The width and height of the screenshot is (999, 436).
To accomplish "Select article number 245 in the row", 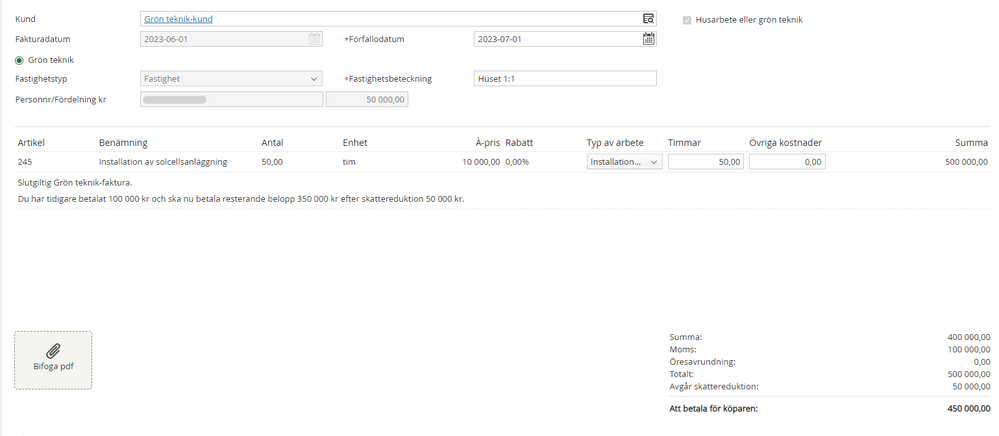I will [x=25, y=161].
